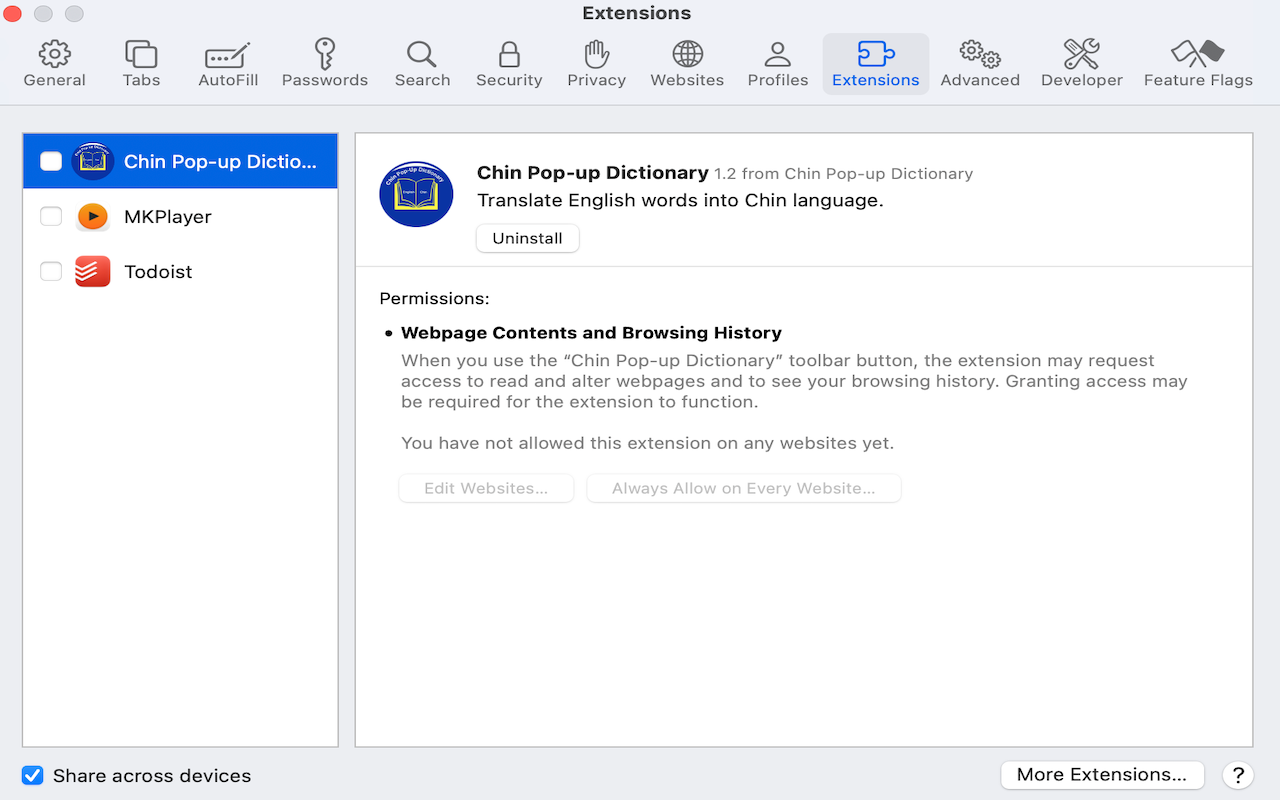The image size is (1280, 800).
Task: Select the Todoist row label
Action: coord(158,271)
